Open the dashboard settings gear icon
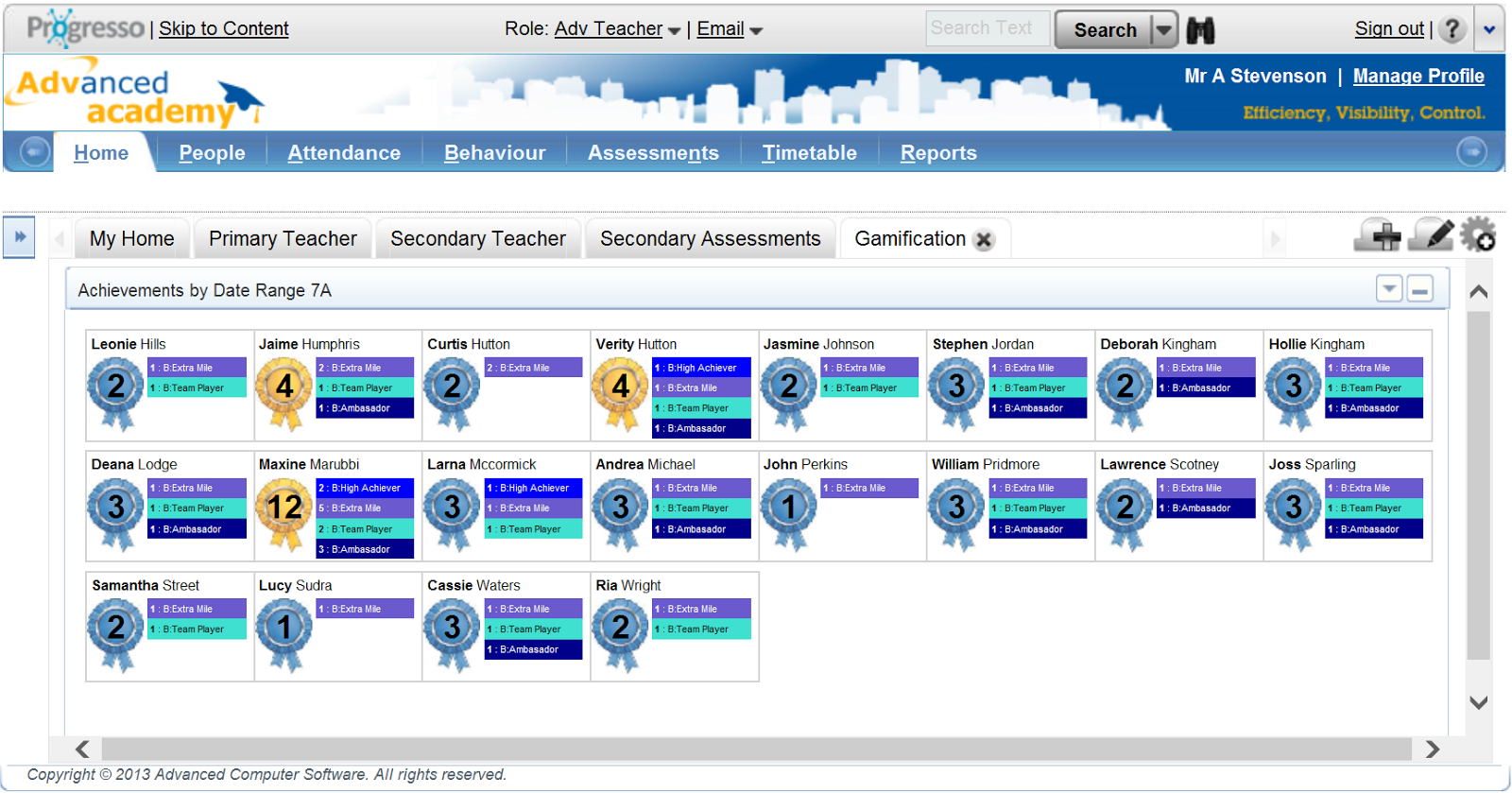This screenshot has height=793, width=1512. point(1478,234)
